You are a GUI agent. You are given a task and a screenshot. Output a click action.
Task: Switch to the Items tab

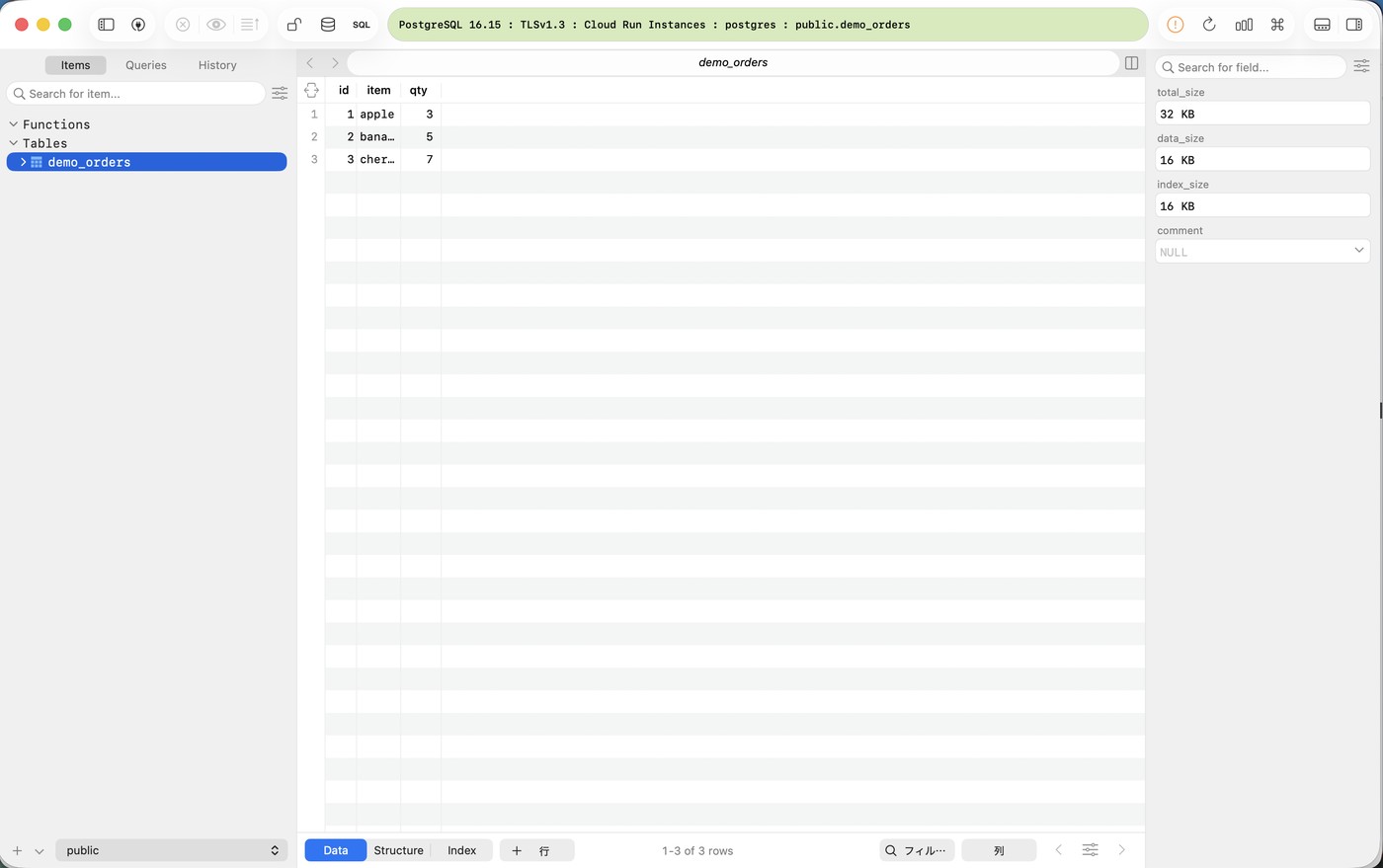(75, 65)
